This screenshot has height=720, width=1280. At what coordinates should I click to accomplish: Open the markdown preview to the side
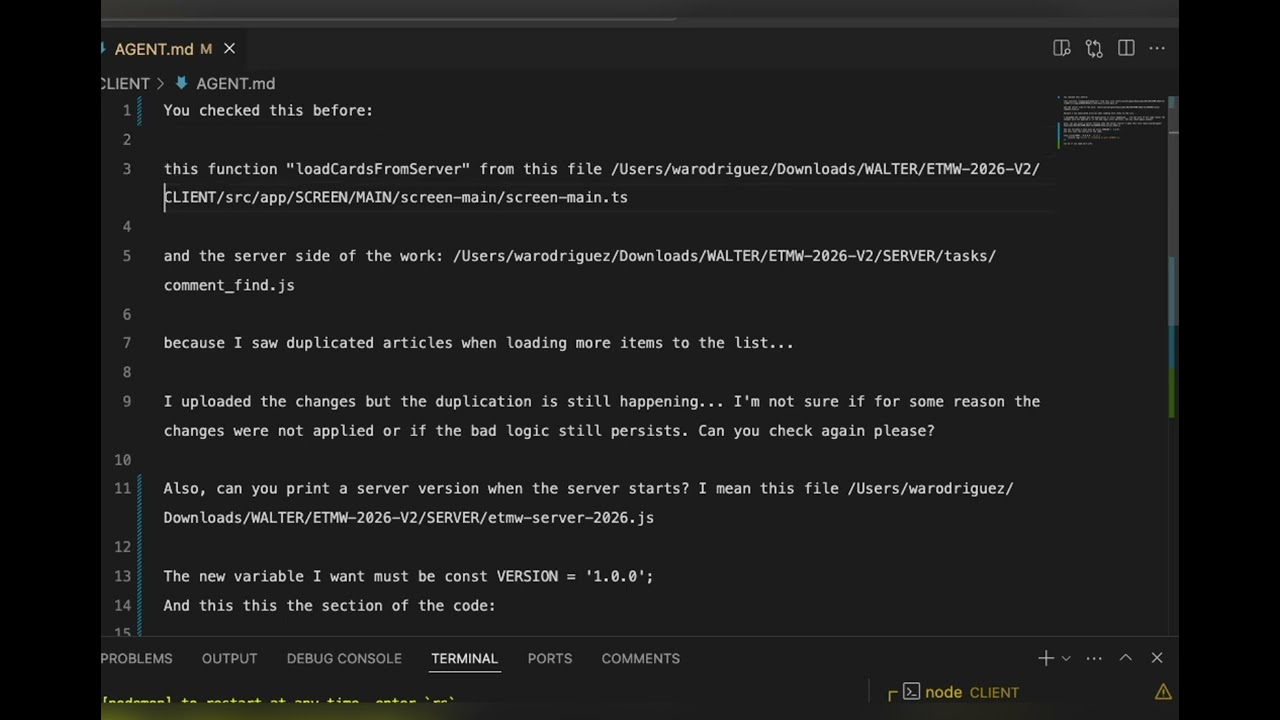pyautogui.click(x=1062, y=48)
